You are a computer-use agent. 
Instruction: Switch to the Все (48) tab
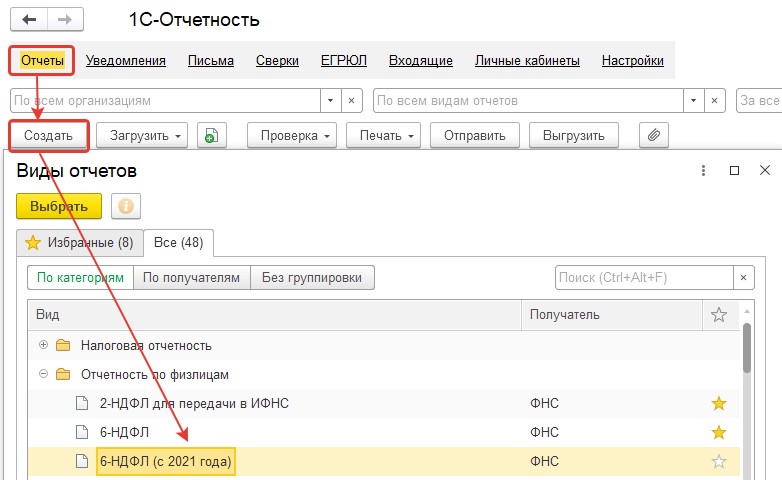(x=179, y=243)
